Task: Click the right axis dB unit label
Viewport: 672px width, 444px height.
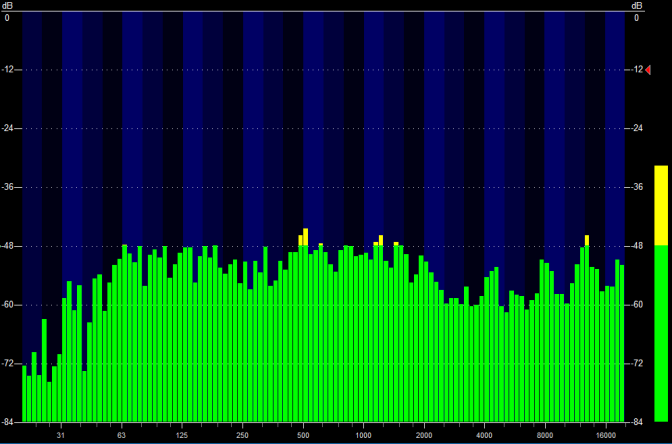Action: (637, 6)
